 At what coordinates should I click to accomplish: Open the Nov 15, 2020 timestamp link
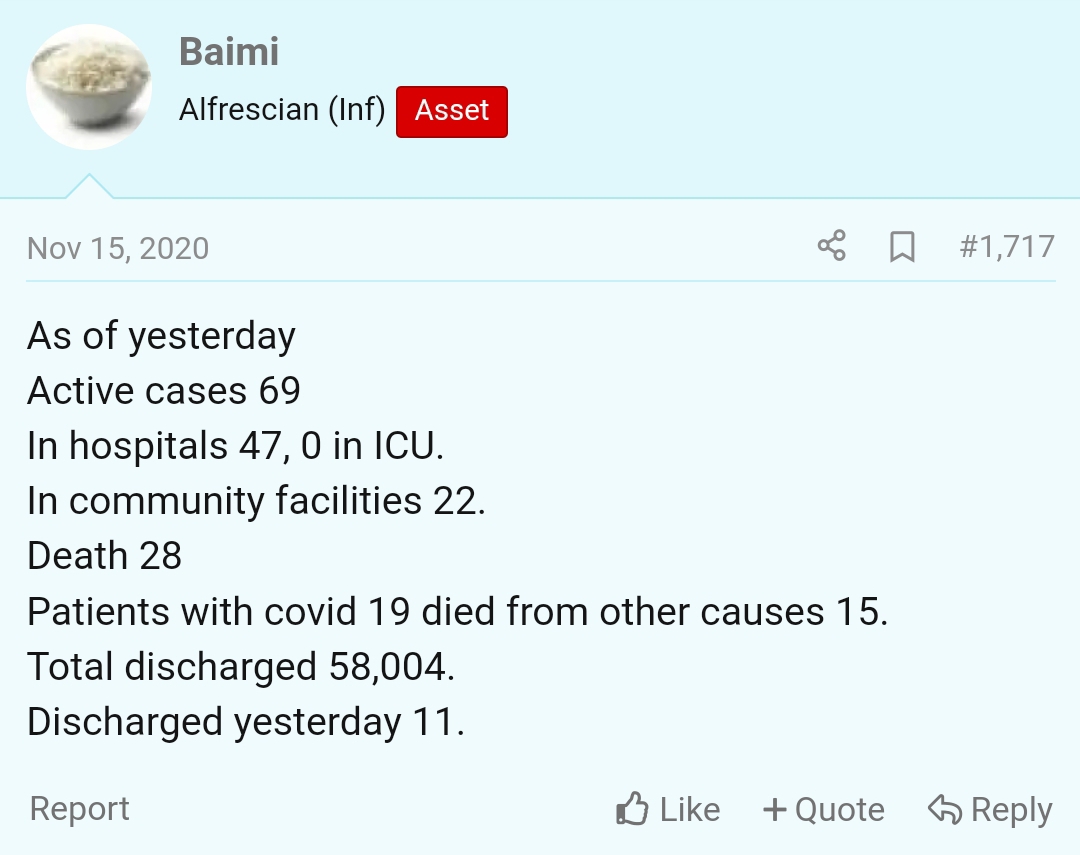[x=118, y=248]
